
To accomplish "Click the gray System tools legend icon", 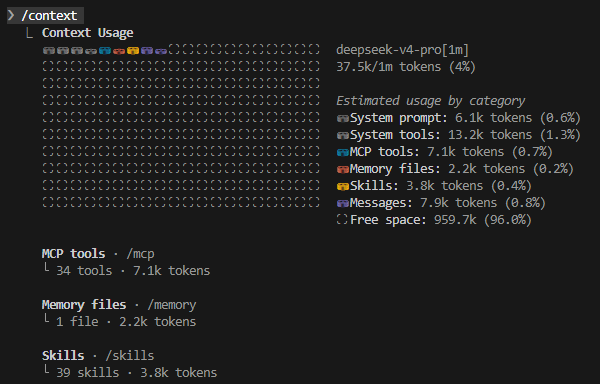I will tap(342, 135).
